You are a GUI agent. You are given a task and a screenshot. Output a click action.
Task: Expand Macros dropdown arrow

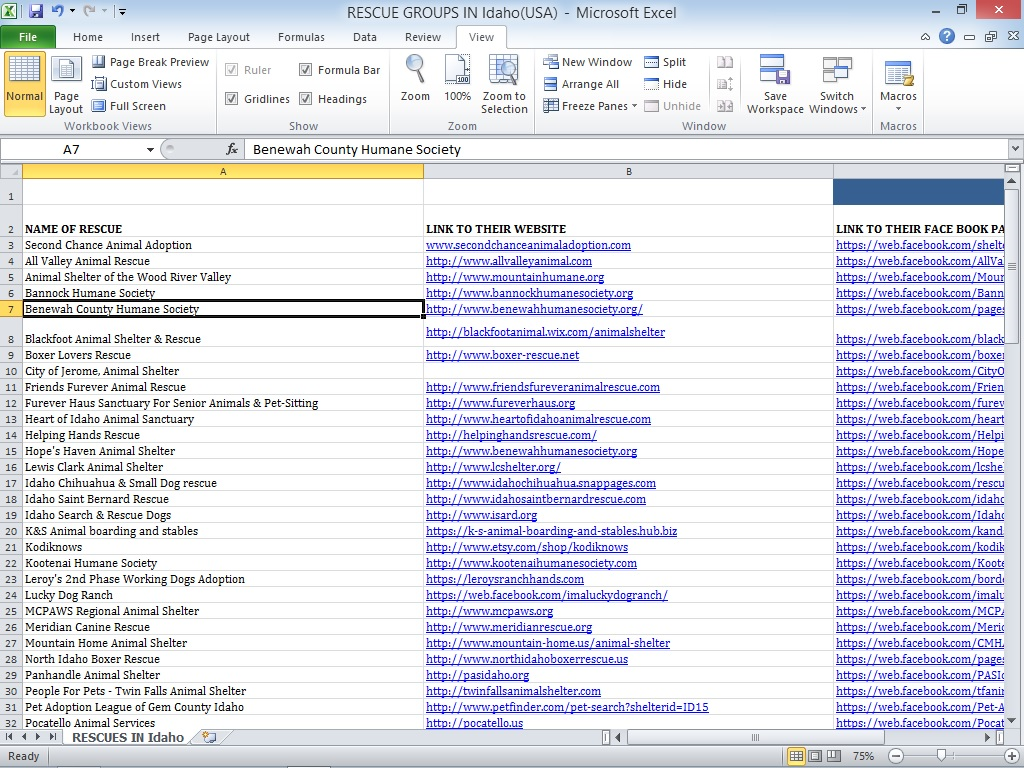(898, 109)
